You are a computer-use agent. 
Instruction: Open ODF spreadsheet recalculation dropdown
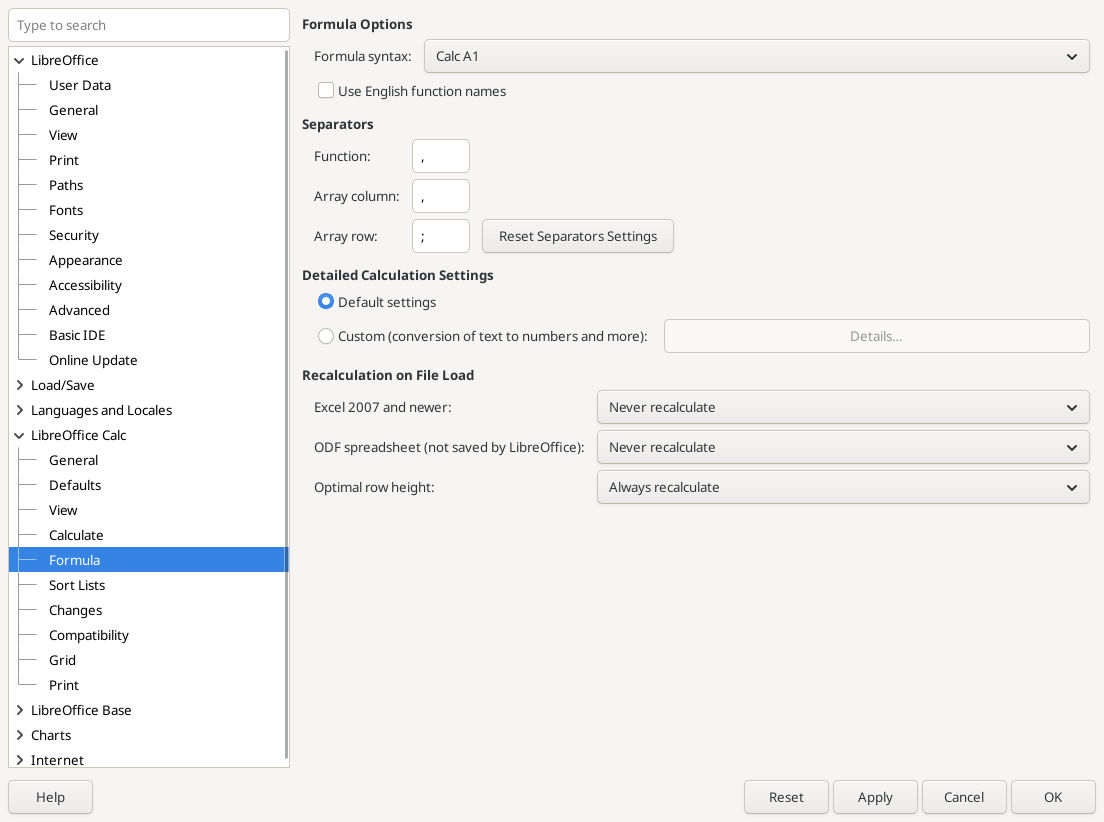coord(843,447)
